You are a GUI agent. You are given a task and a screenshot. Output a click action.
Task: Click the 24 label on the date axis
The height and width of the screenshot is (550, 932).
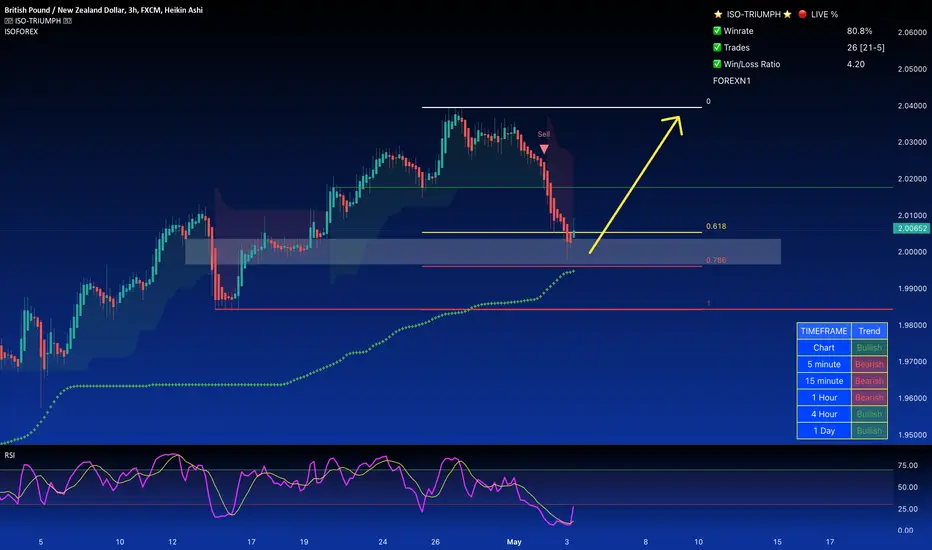coord(383,542)
